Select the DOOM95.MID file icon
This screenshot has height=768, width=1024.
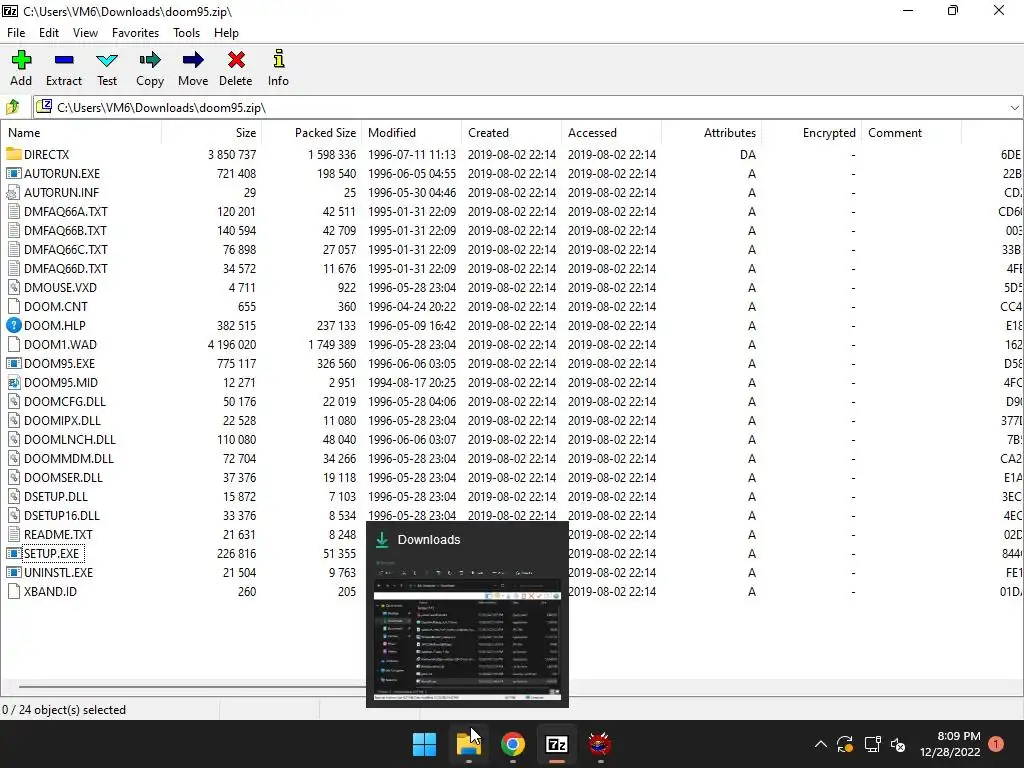(x=14, y=382)
